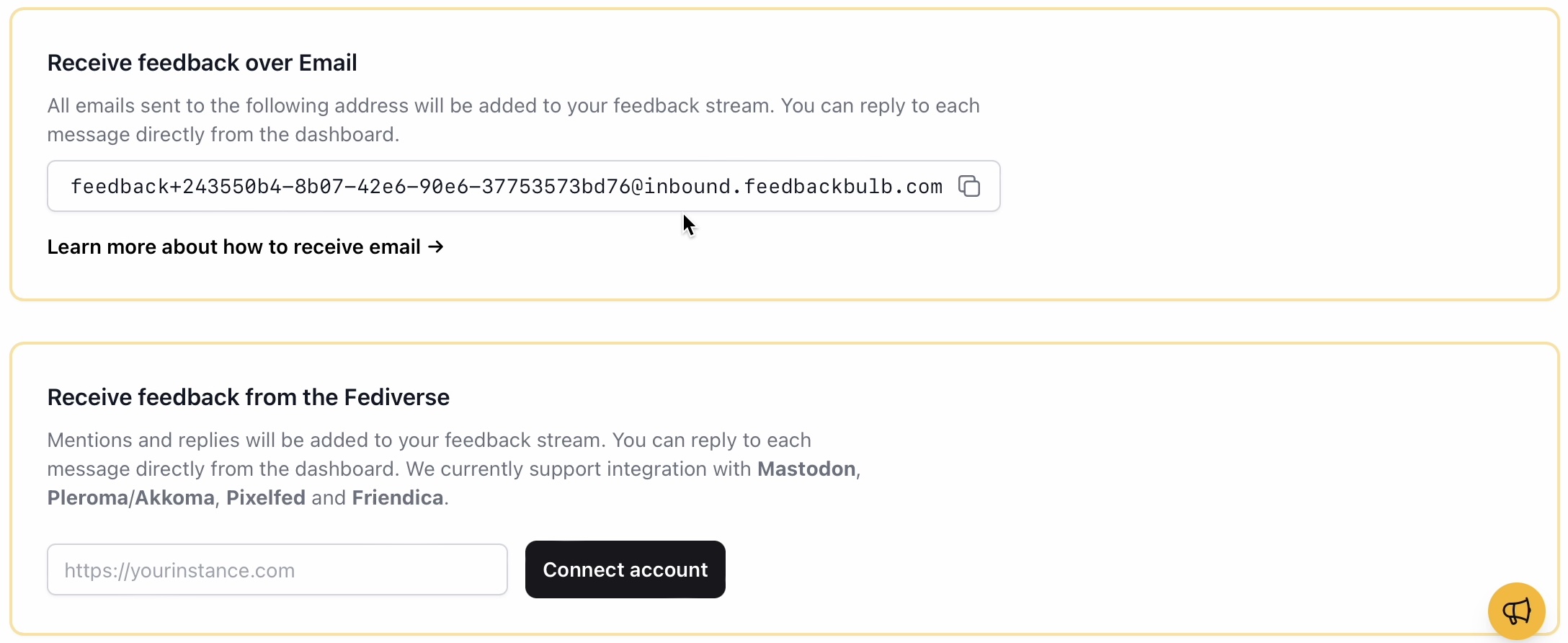1568x643 pixels.
Task: Click the arrow after 'receive email'
Action: (x=435, y=247)
